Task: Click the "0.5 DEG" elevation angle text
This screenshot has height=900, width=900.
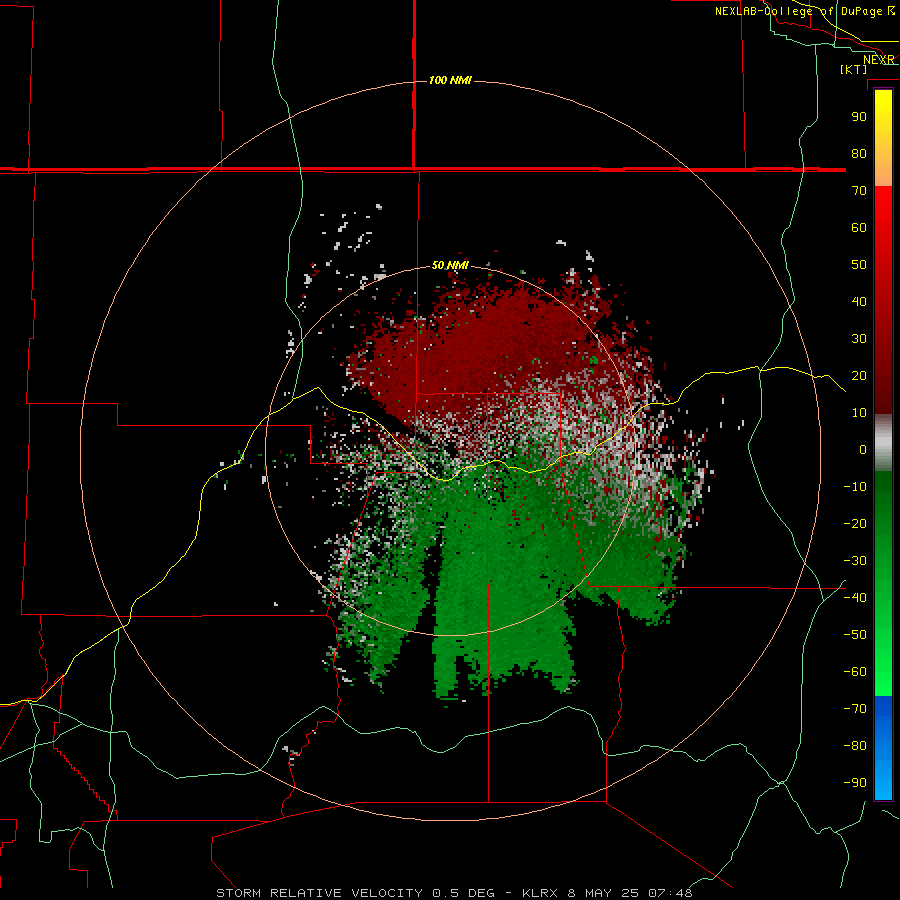Action: [x=463, y=893]
